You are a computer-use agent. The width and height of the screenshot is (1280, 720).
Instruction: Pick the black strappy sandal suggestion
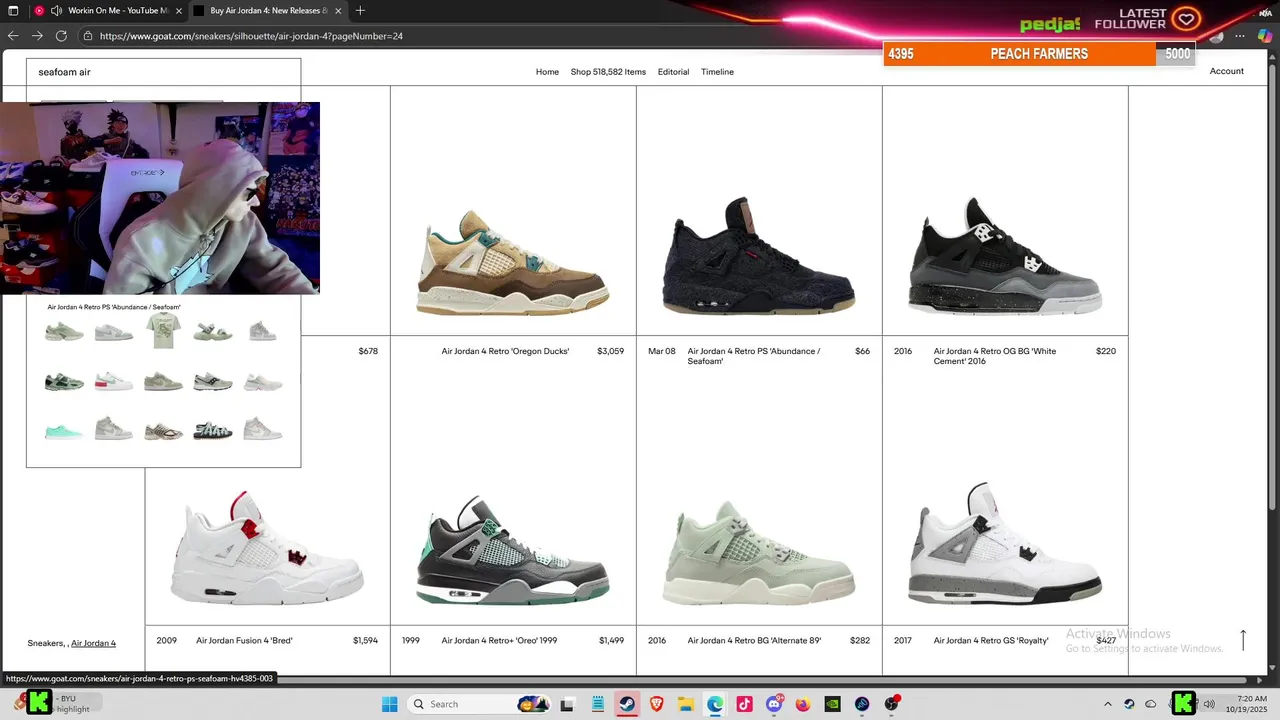tap(213, 431)
